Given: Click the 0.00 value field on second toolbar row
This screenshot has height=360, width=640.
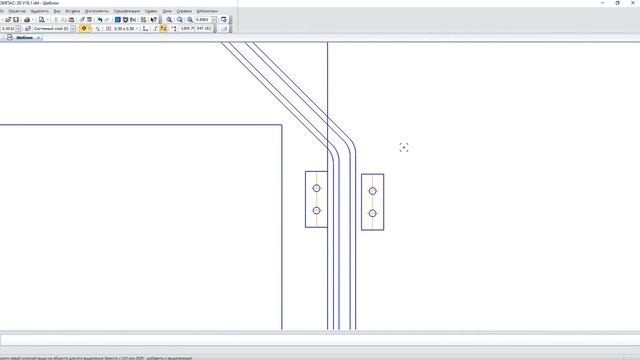Looking at the screenshot, I should (x=8, y=29).
